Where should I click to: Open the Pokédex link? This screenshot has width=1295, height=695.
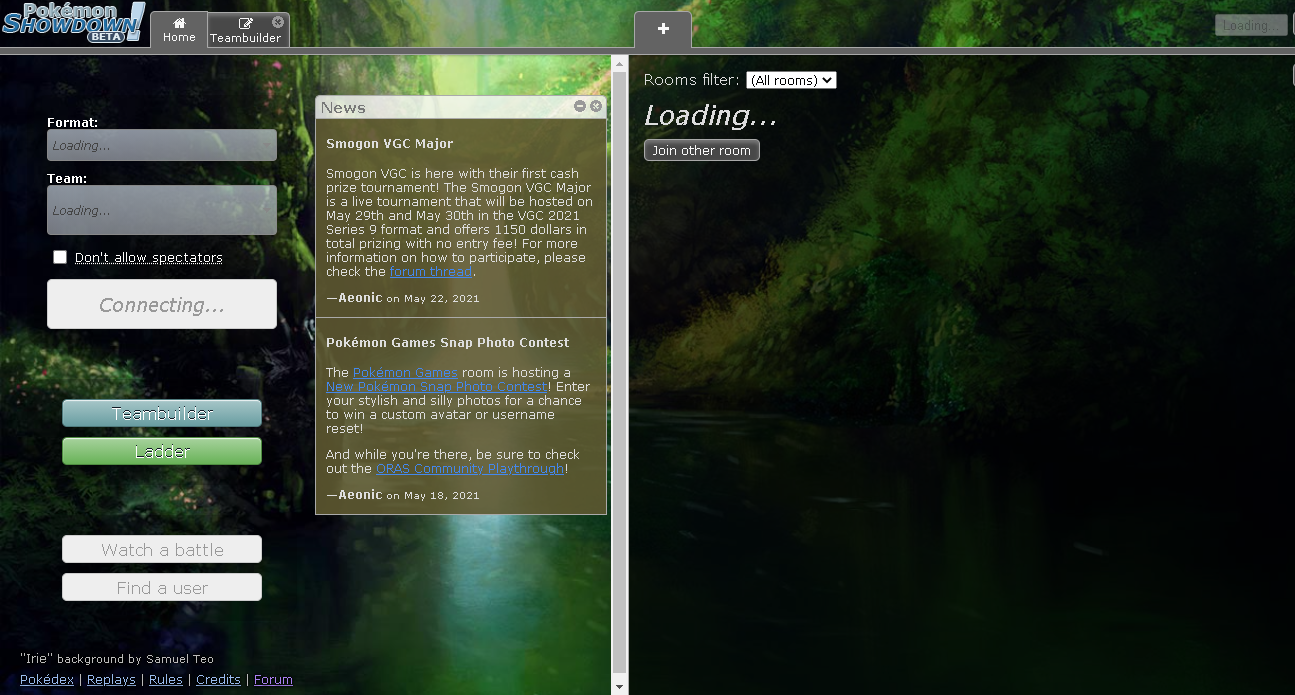click(47, 679)
